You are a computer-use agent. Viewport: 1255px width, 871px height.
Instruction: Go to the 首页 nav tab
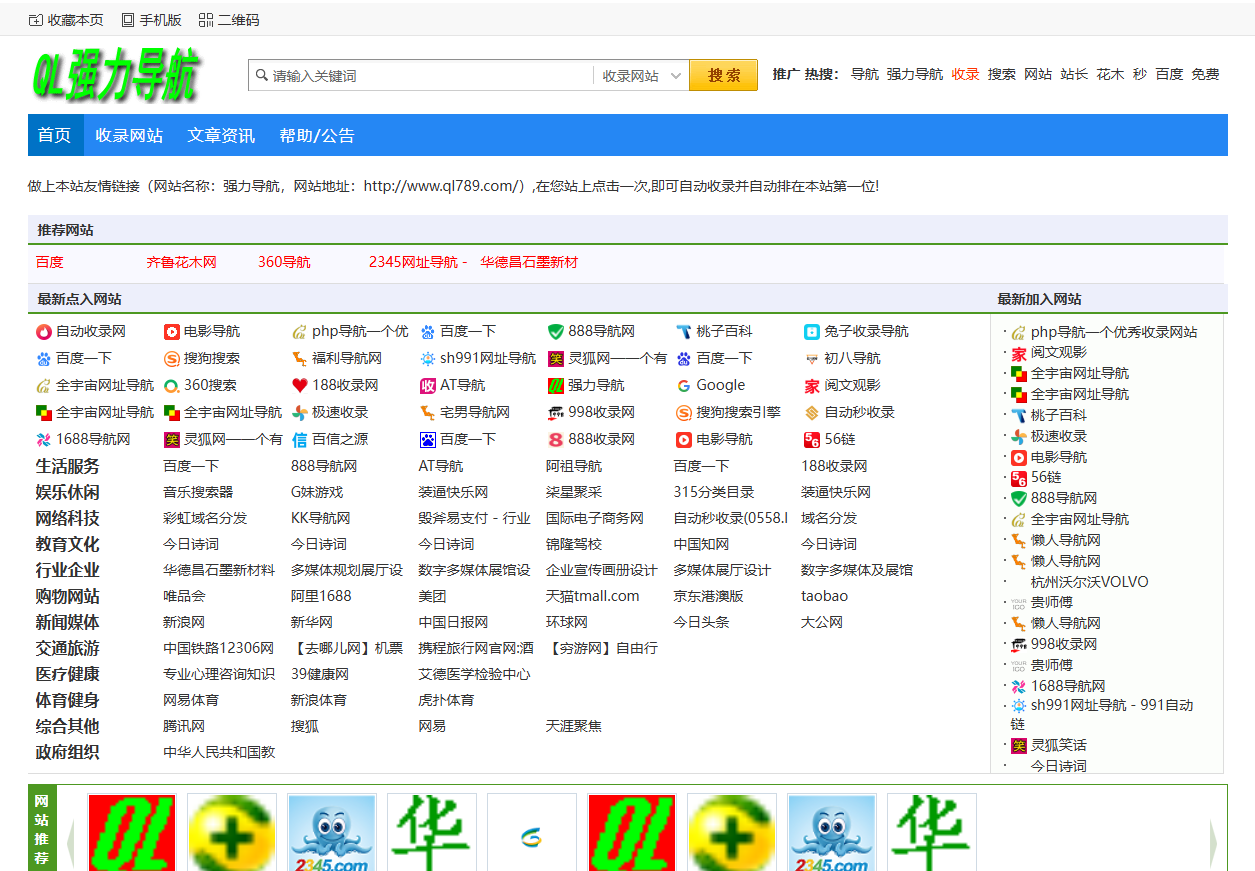(x=55, y=136)
